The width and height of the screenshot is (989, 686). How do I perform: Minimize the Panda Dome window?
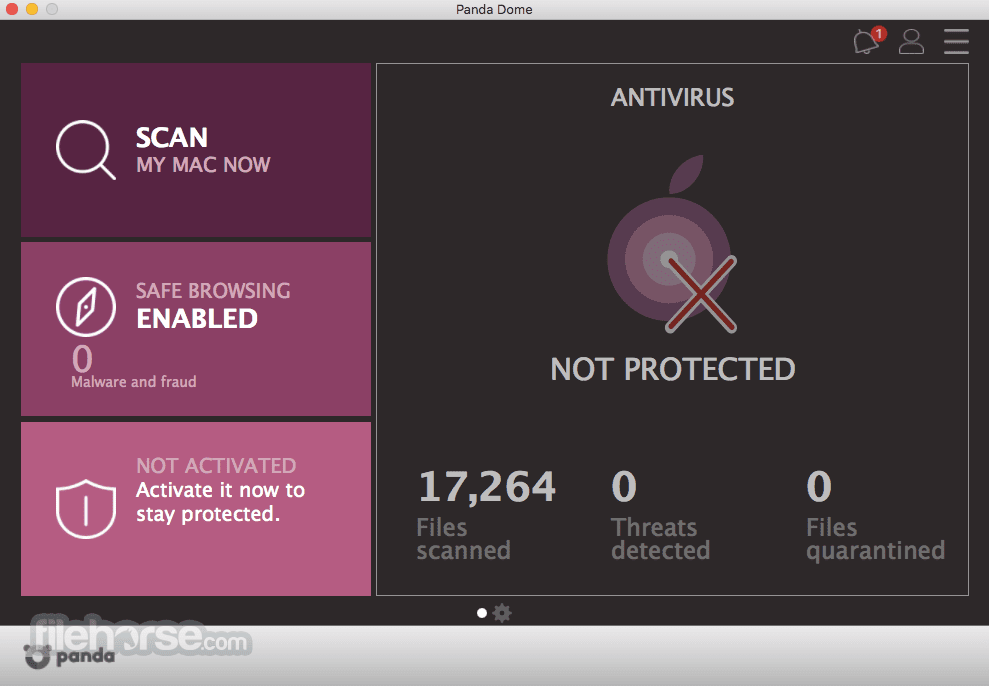point(32,9)
